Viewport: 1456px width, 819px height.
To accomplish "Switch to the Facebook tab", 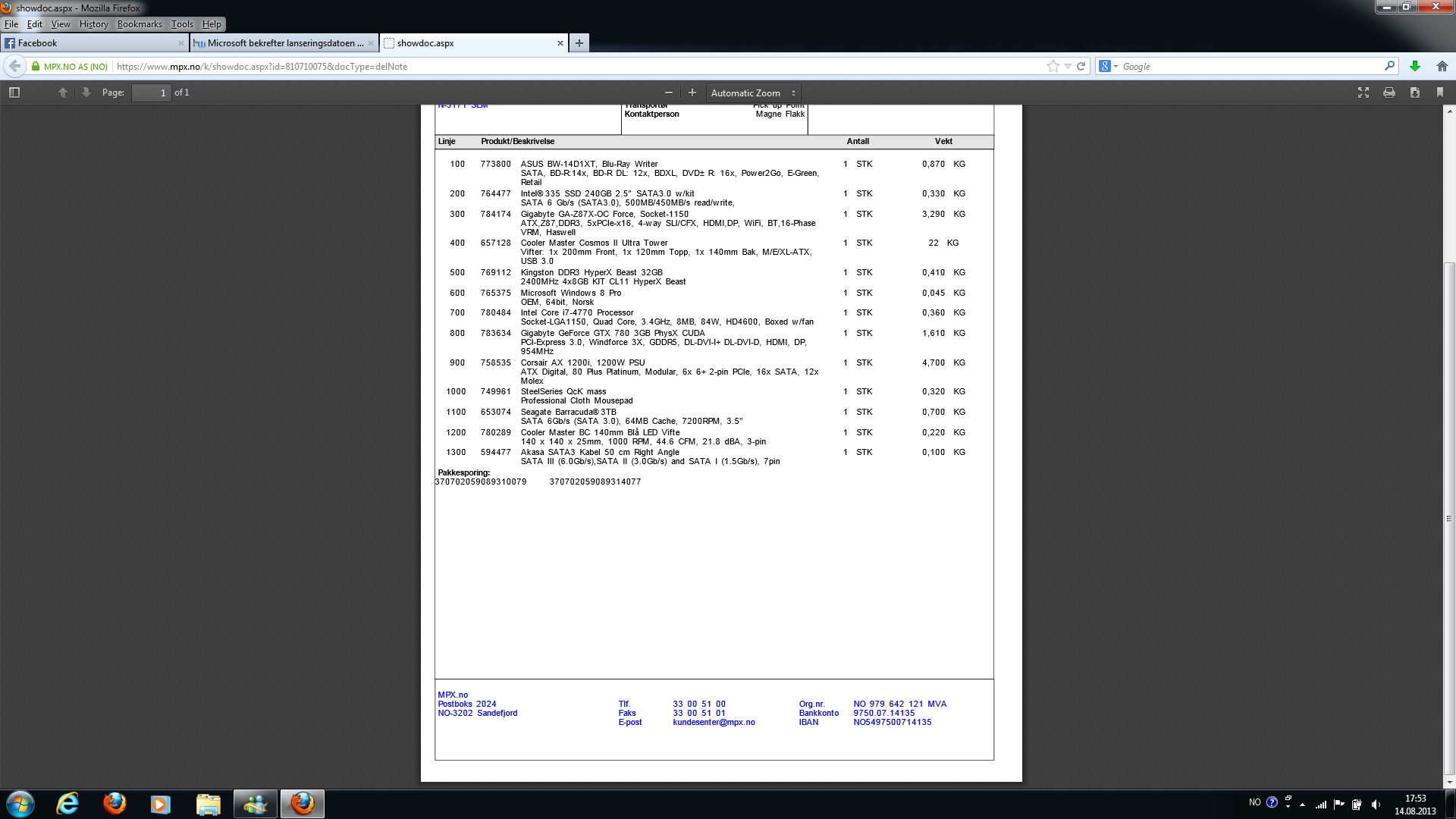I will [94, 43].
